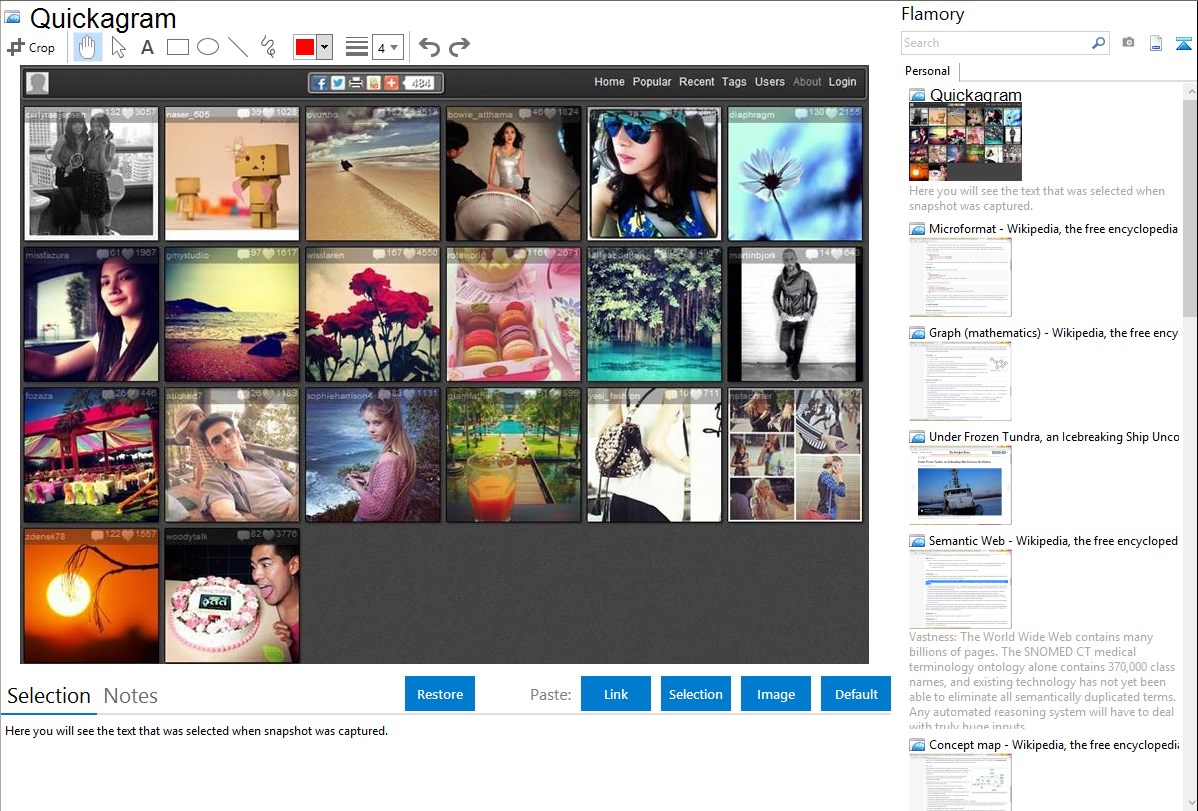Click the Under Frozen Tundra ship thumbnail
This screenshot has width=1198, height=811.
pos(960,486)
